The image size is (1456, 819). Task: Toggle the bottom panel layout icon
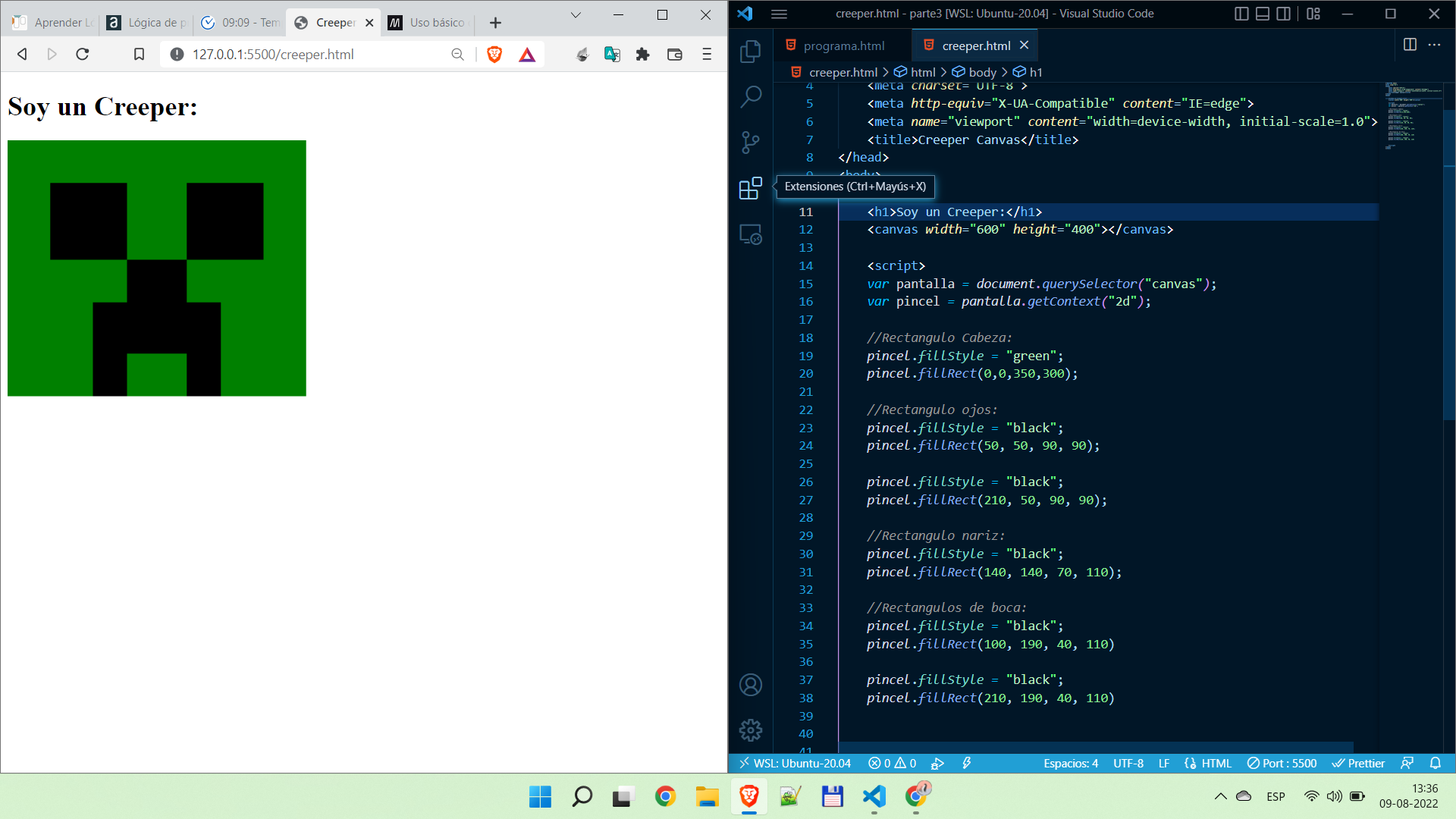[1263, 14]
